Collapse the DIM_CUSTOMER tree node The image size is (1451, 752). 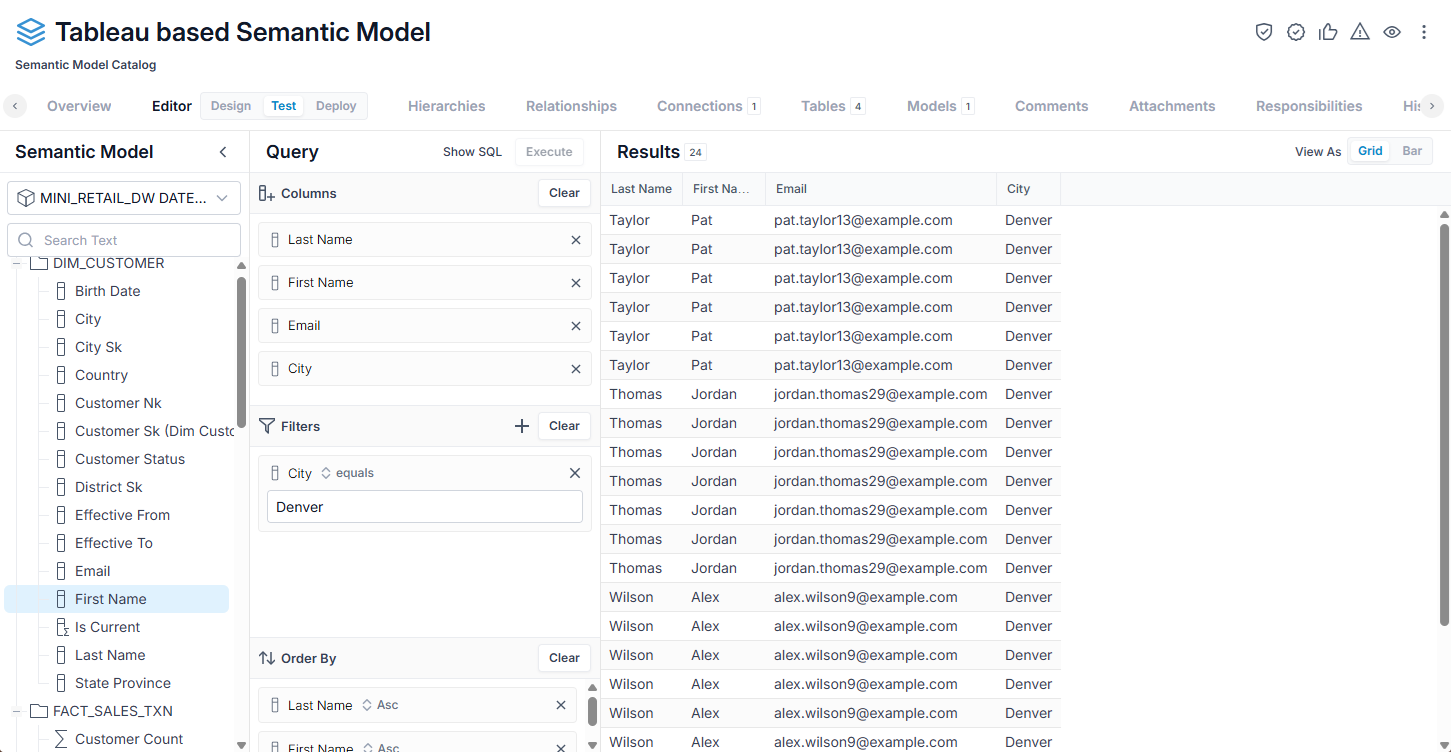tap(16, 263)
